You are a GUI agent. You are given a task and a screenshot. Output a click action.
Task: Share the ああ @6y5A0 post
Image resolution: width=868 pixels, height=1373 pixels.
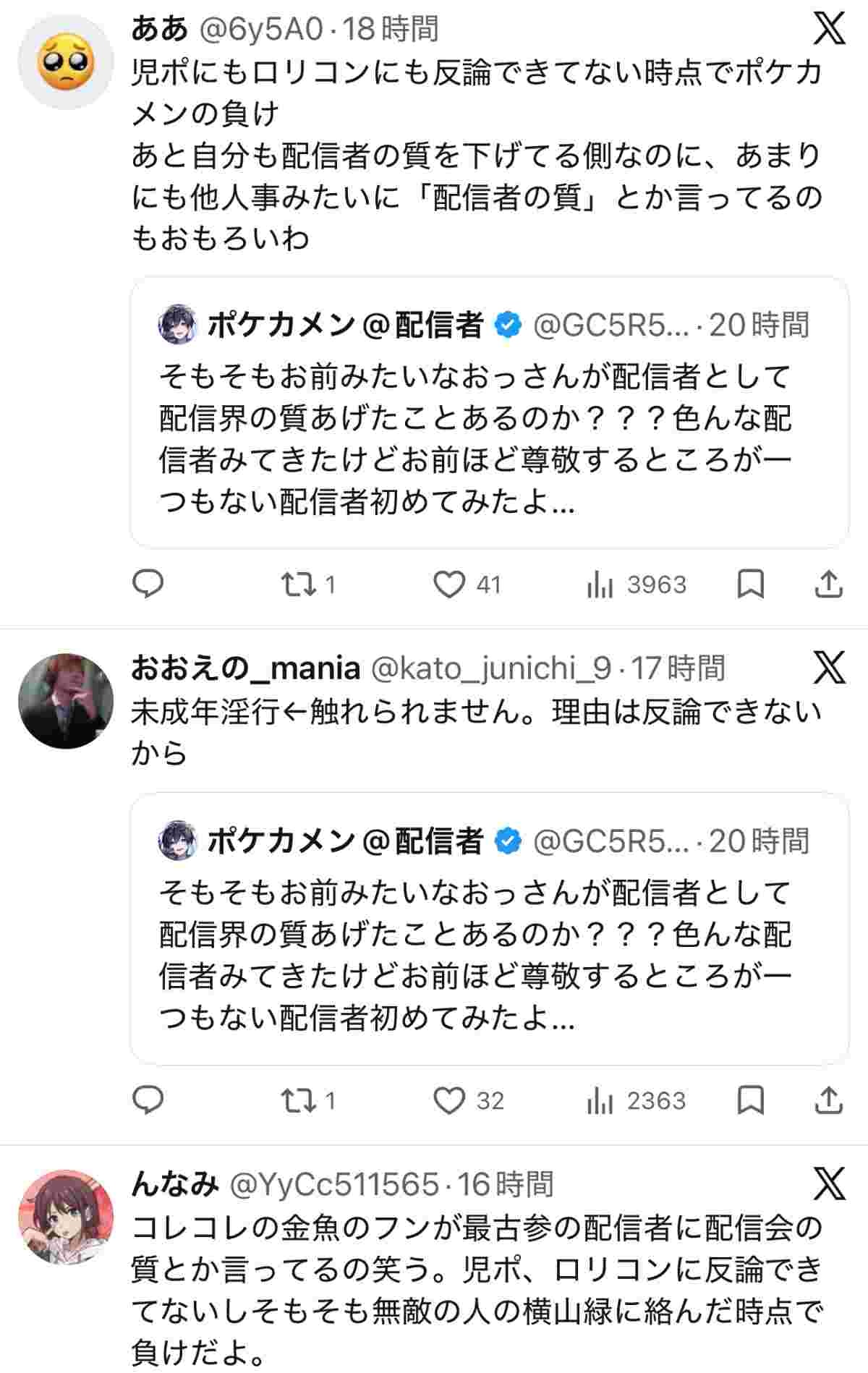828,584
